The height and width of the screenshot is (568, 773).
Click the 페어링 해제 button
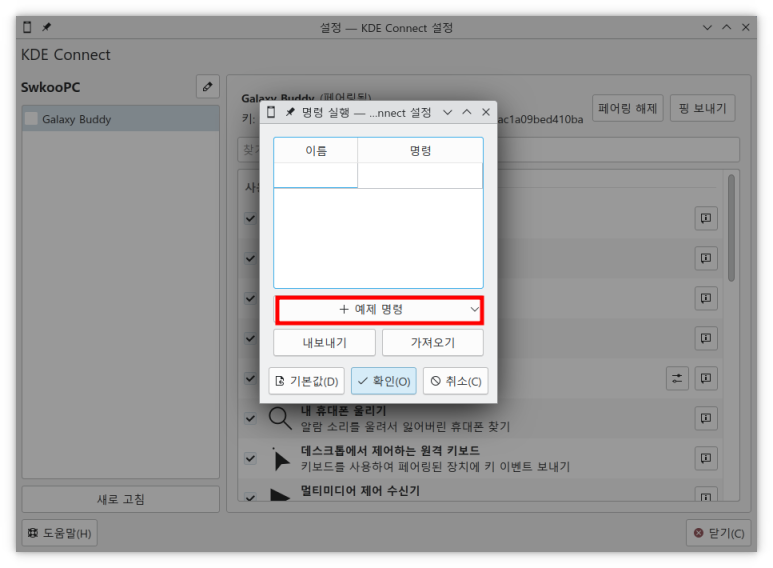pyautogui.click(x=628, y=108)
